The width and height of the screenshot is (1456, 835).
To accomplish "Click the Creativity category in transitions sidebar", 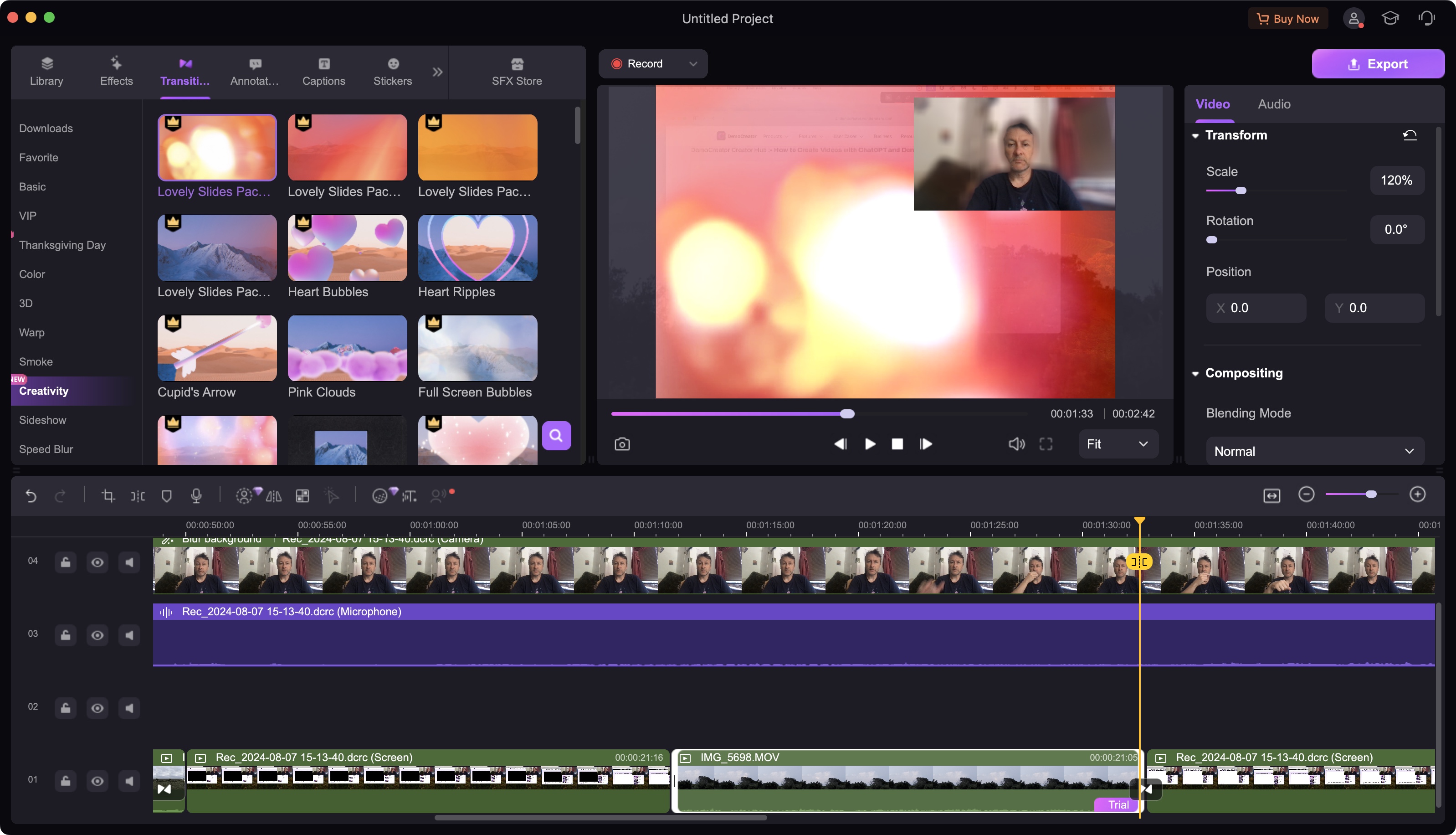I will [44, 390].
